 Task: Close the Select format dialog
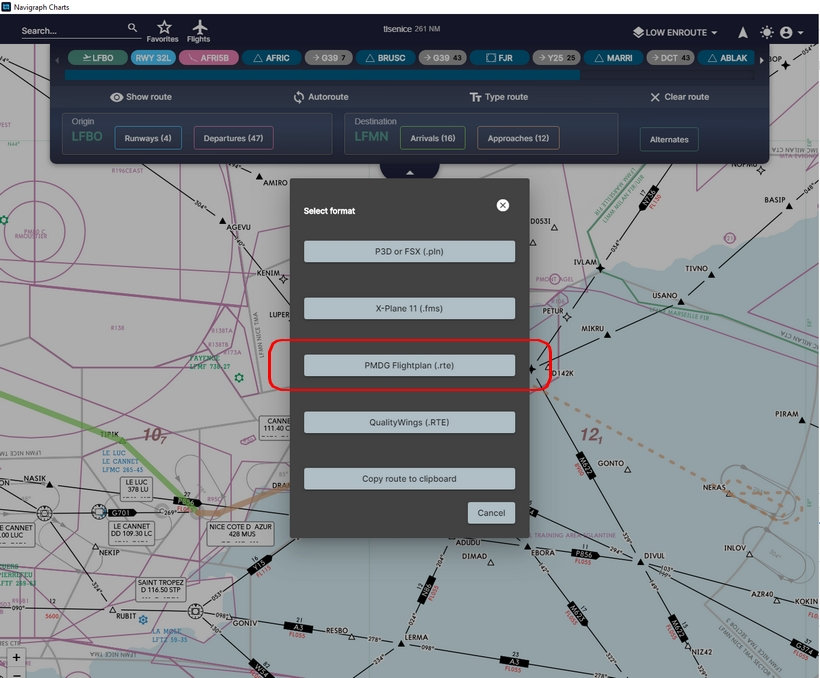503,205
